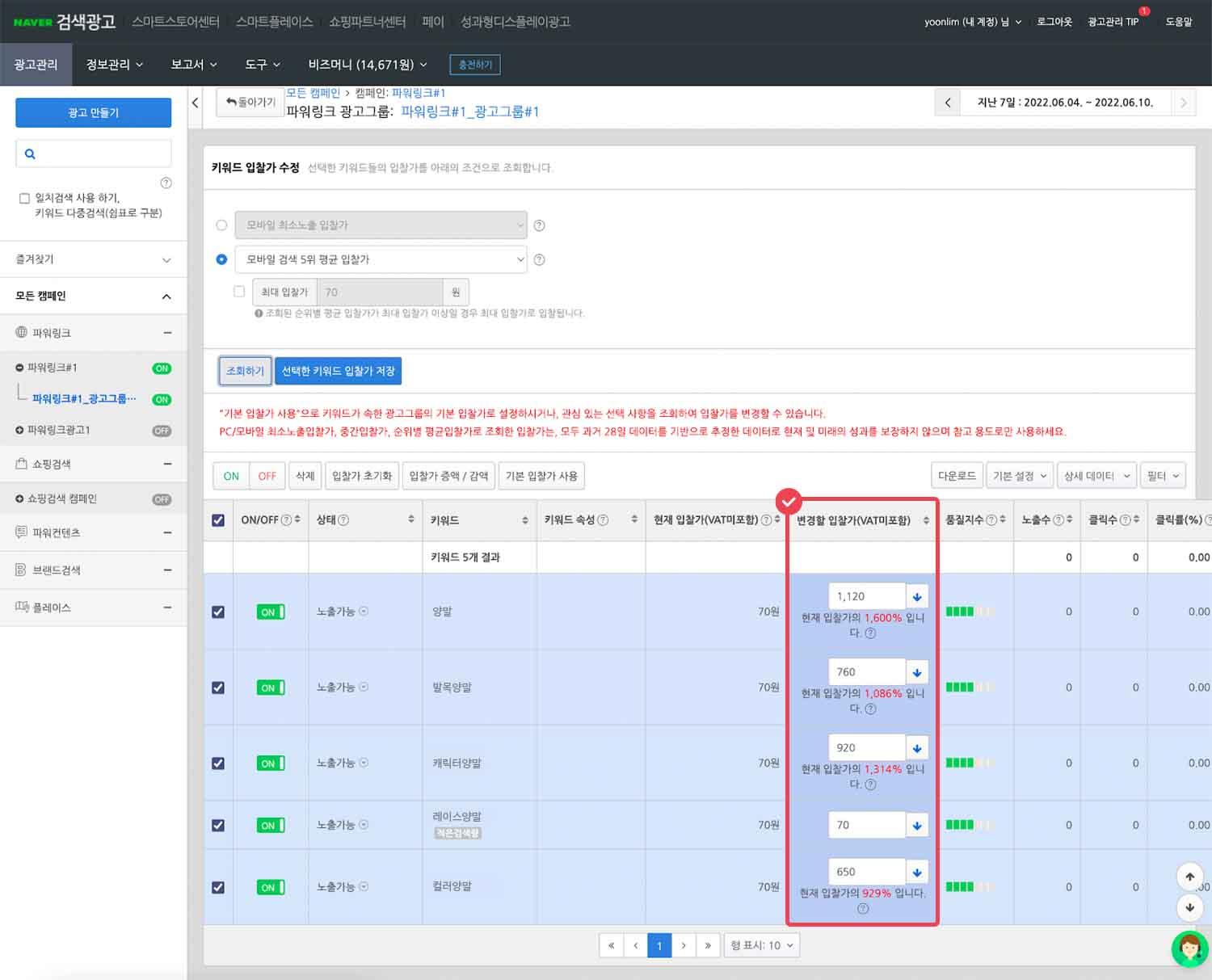Click help icon beside 모바일 검색 5위 평균 입찰가
The width and height of the screenshot is (1212, 980).
(539, 260)
